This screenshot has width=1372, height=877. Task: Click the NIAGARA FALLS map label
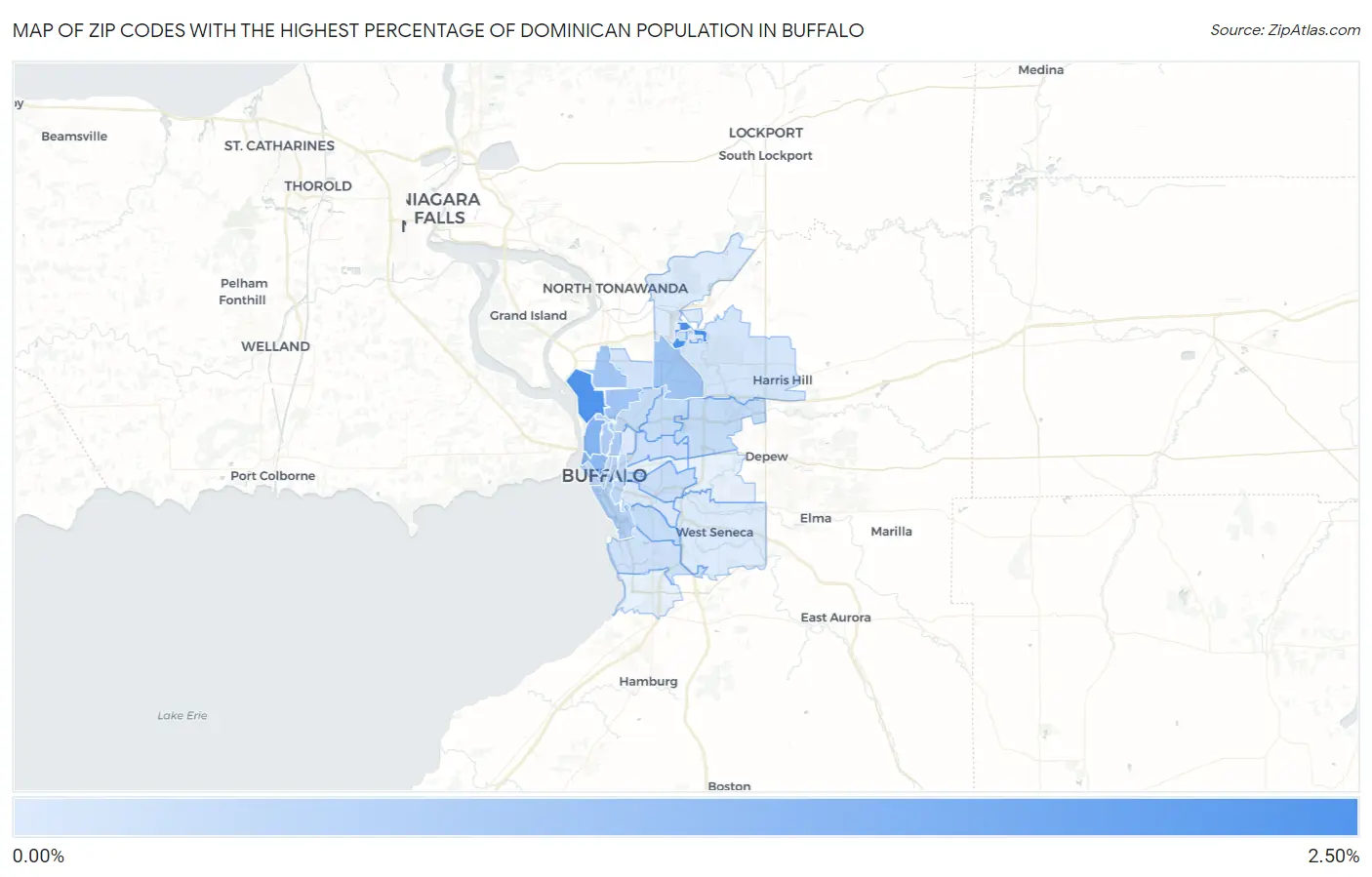[x=442, y=209]
